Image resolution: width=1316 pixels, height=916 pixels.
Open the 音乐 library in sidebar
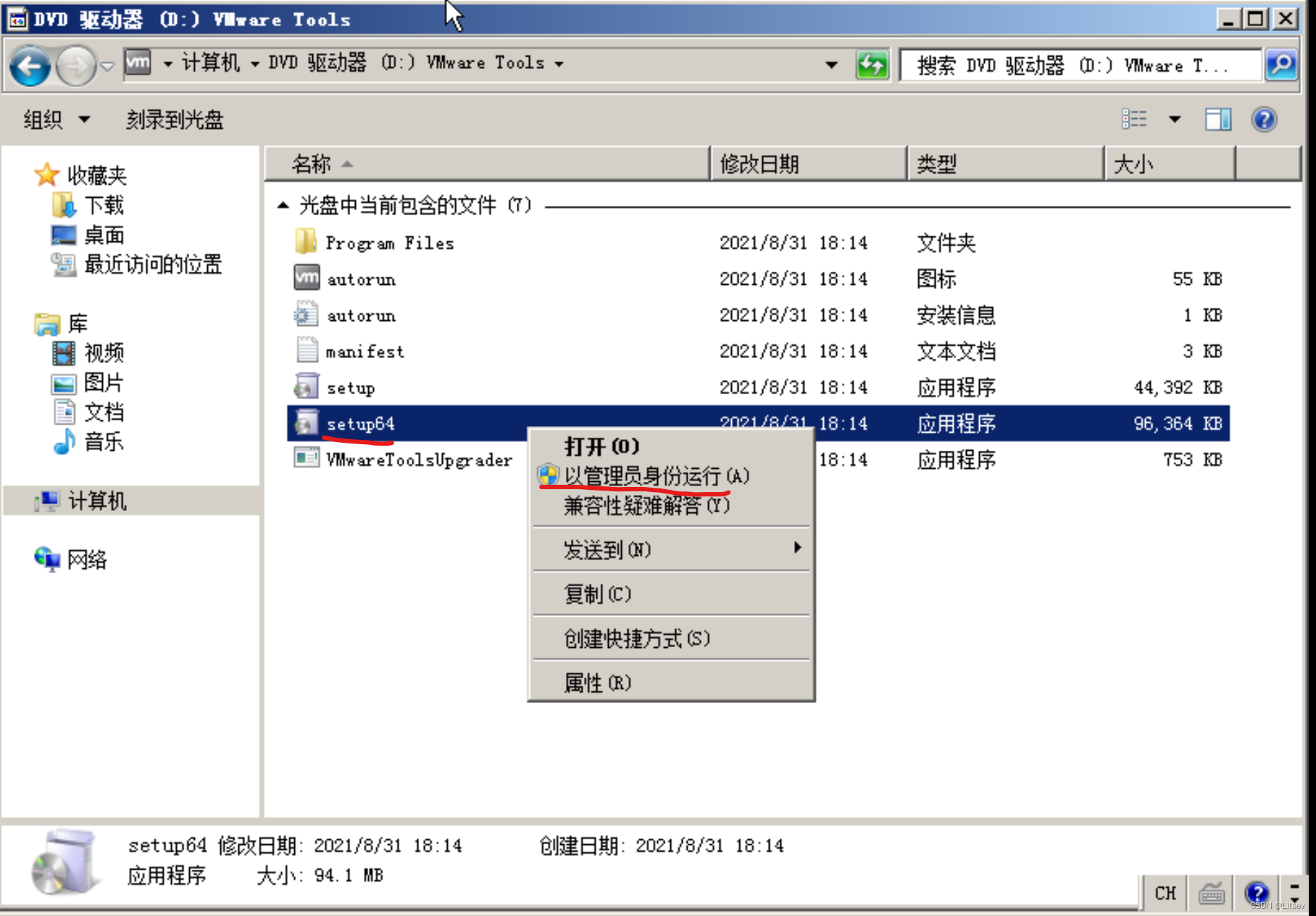[104, 442]
